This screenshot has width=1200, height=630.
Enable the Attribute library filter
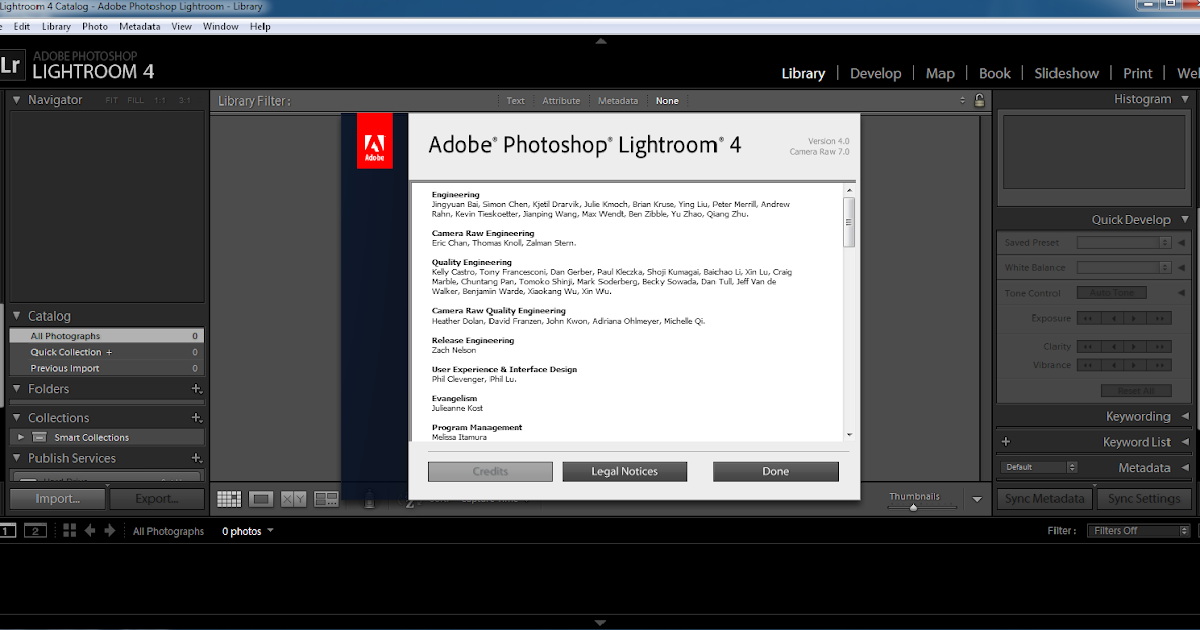pyautogui.click(x=561, y=101)
